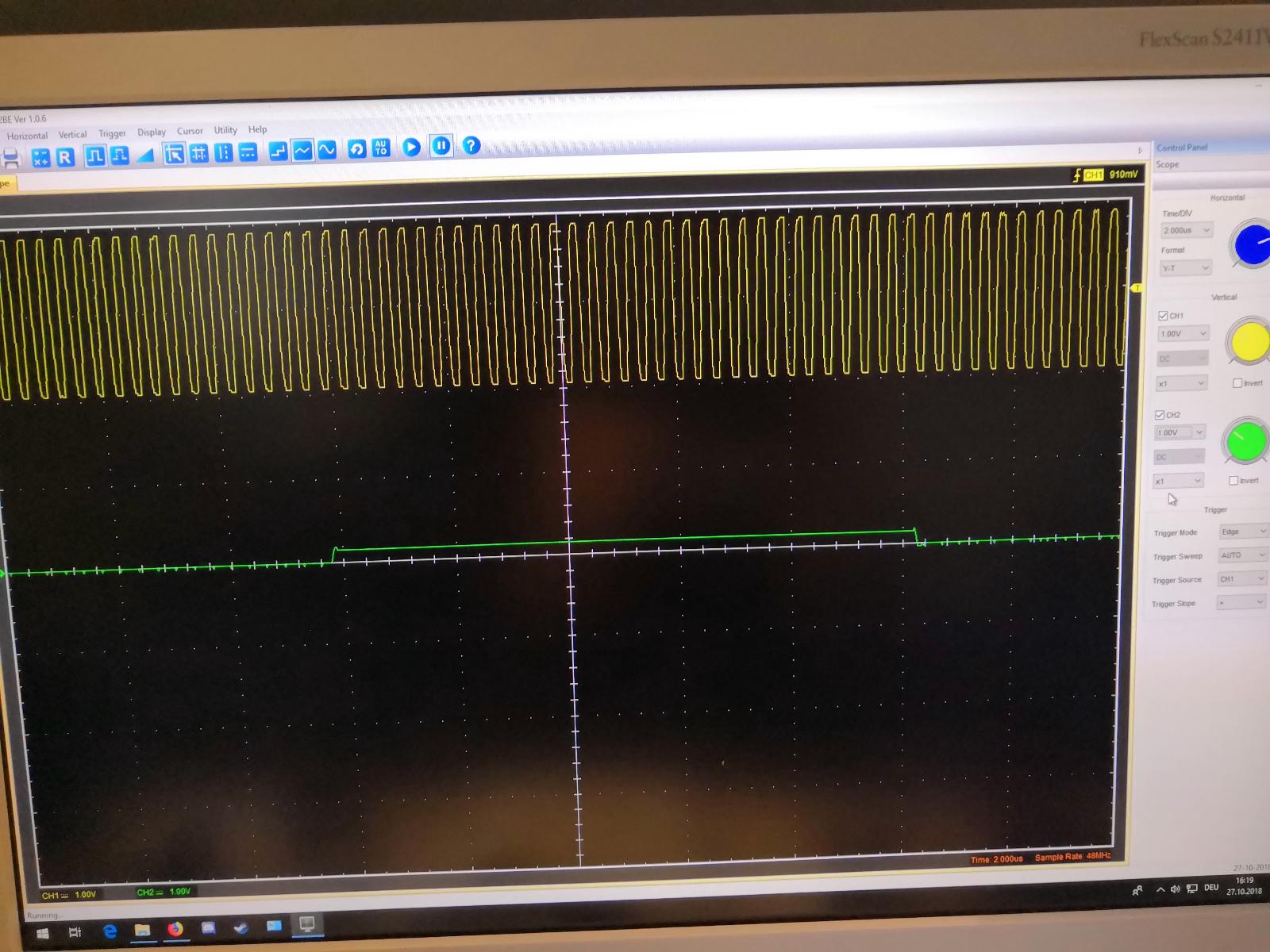Click the R reference waveform icon
1270x952 pixels.
point(65,157)
